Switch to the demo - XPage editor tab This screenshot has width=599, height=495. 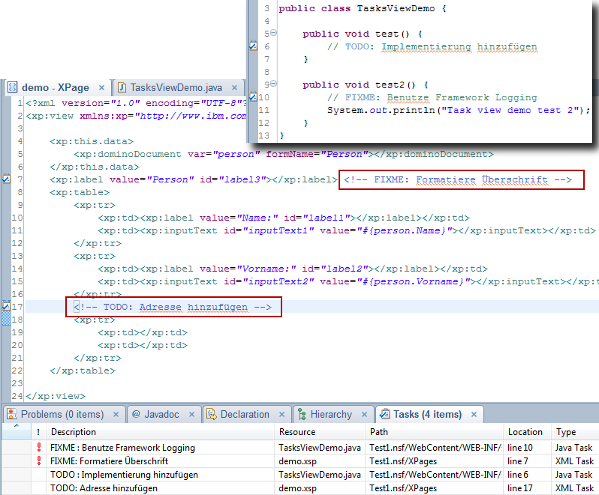coord(55,88)
